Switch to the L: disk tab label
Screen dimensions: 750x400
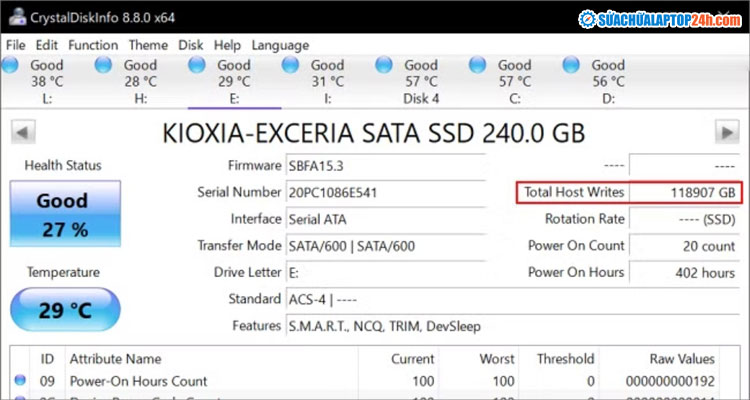(46, 99)
